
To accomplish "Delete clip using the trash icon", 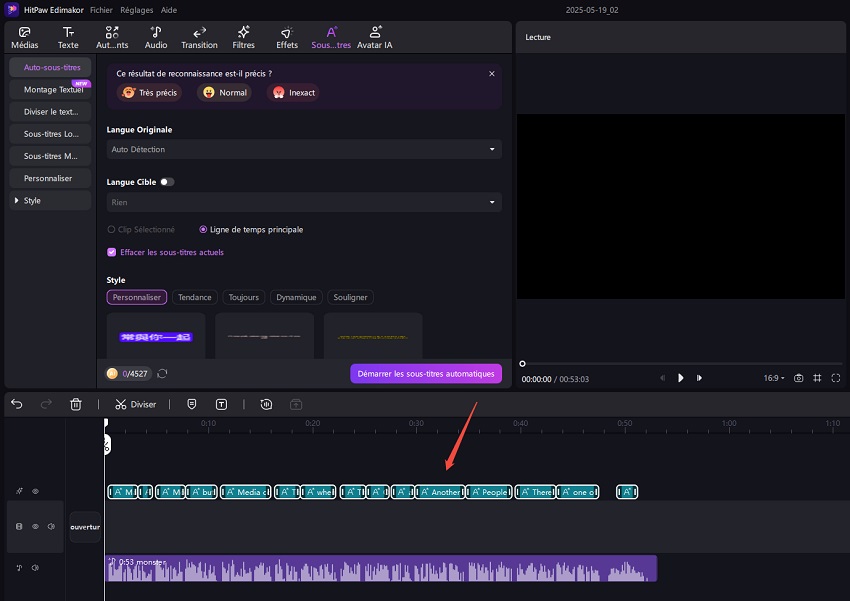I will point(75,404).
